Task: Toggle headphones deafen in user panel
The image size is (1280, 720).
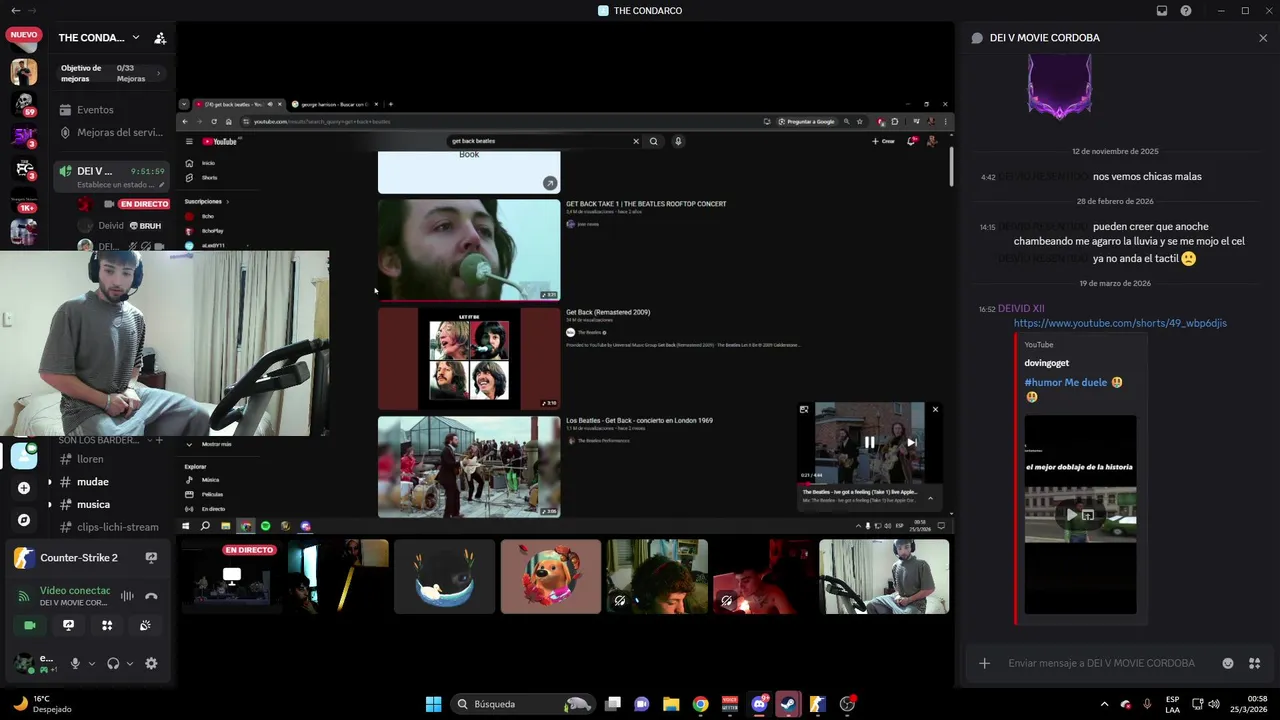Action: (x=113, y=663)
